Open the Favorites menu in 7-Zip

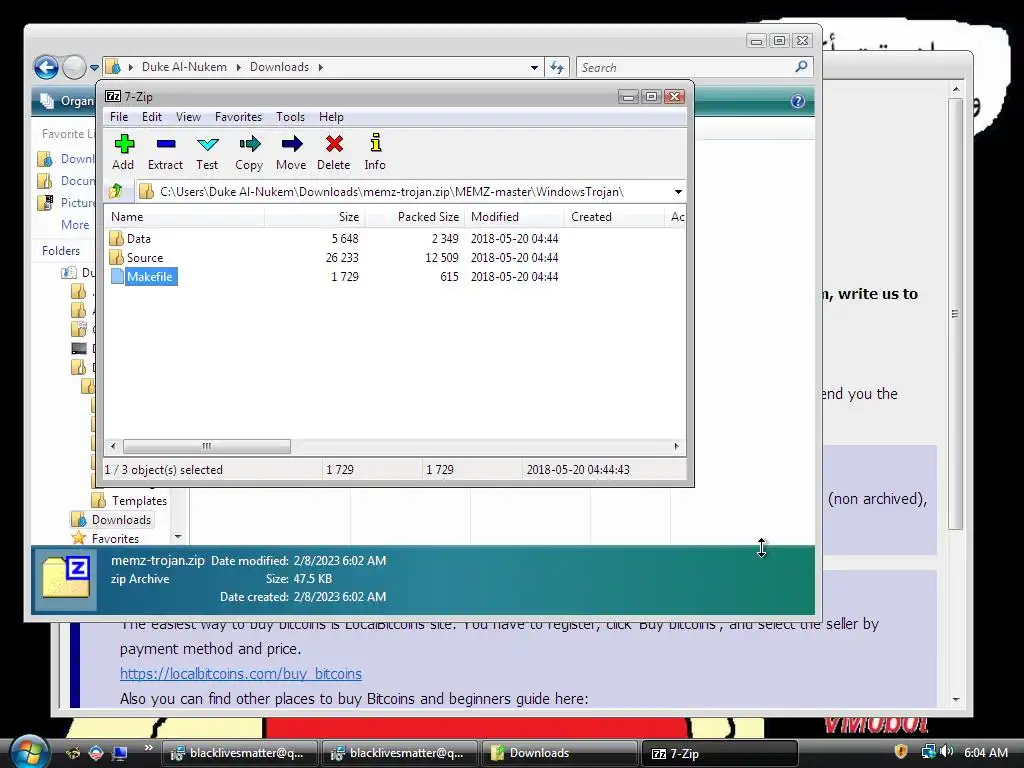(238, 117)
